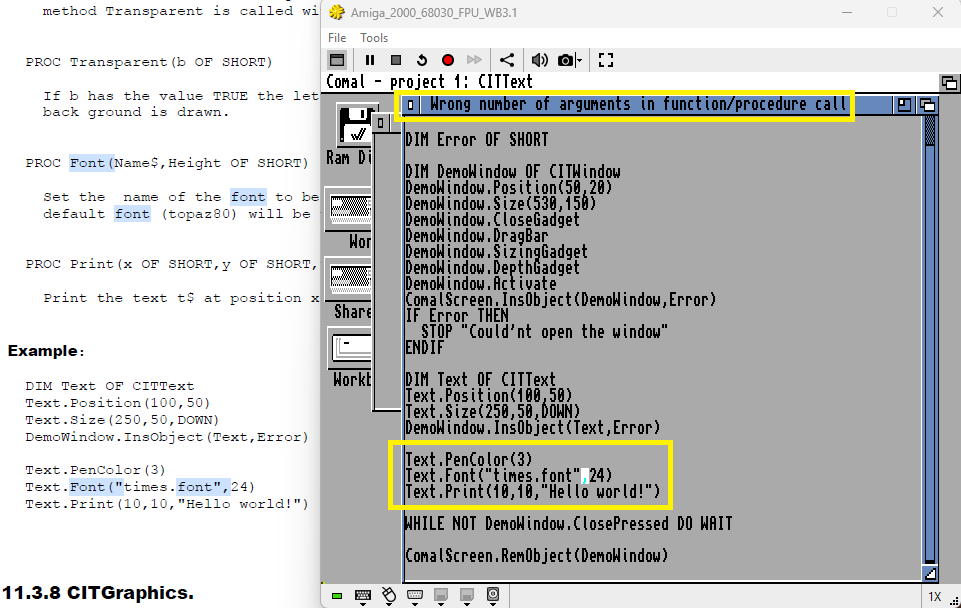This screenshot has width=961, height=608.
Task: Open the camera options dropdown arrow
Action: tap(579, 60)
